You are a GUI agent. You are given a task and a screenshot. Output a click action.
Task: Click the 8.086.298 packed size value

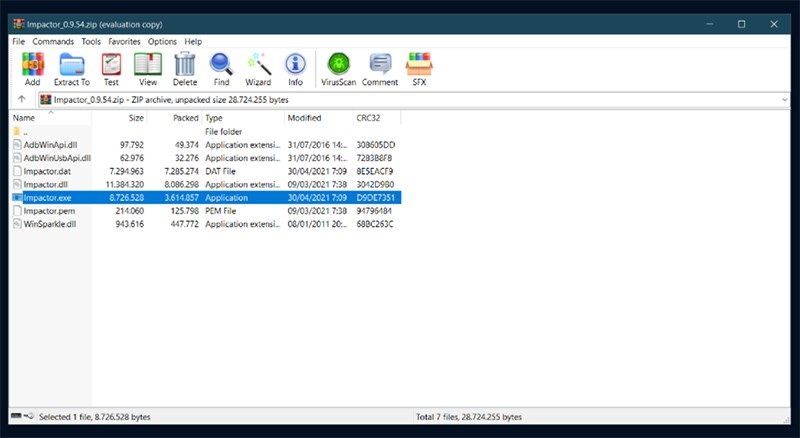tap(182, 185)
